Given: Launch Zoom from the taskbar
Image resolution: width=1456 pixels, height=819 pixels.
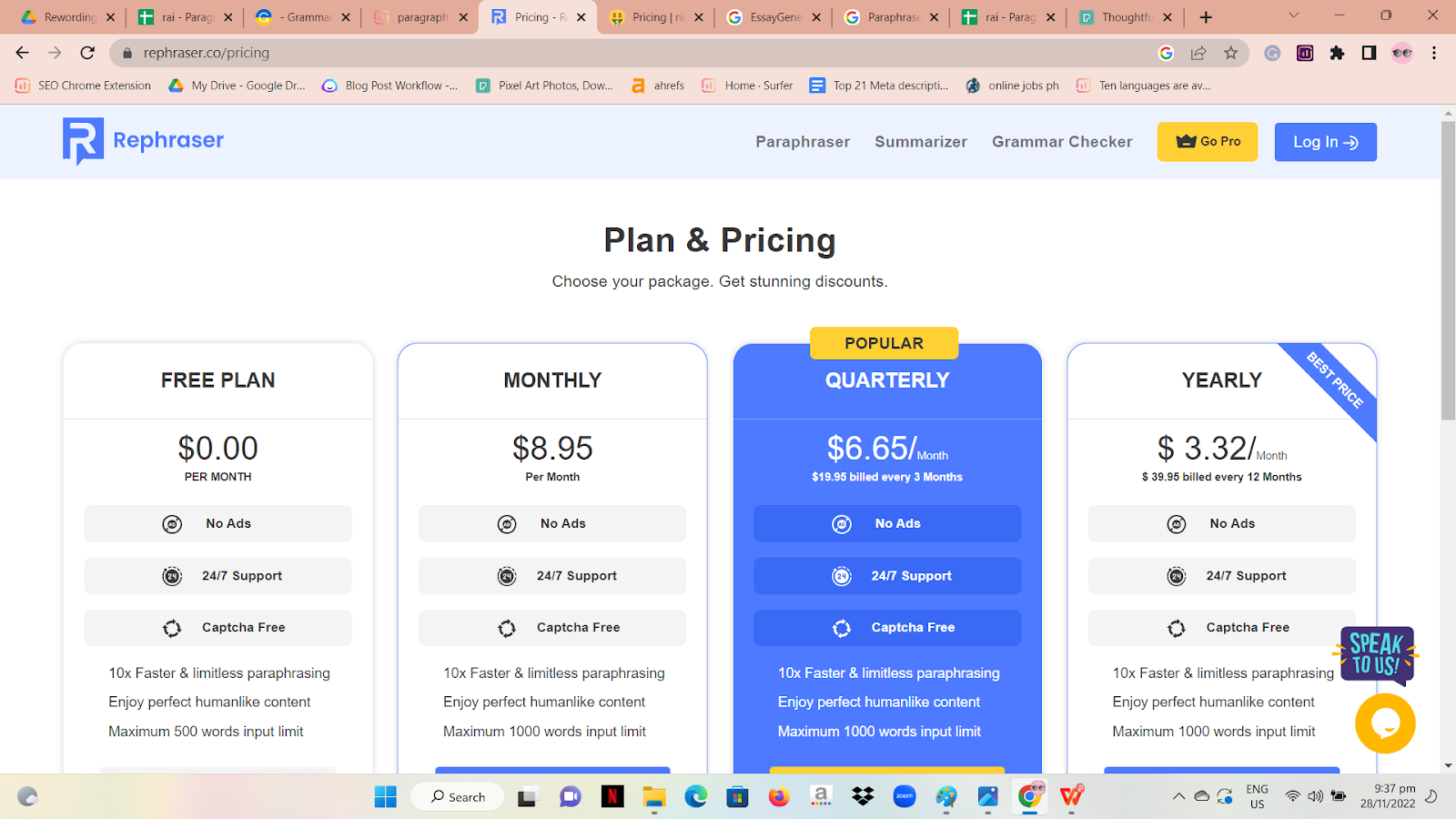Looking at the screenshot, I should pyautogui.click(x=905, y=797).
